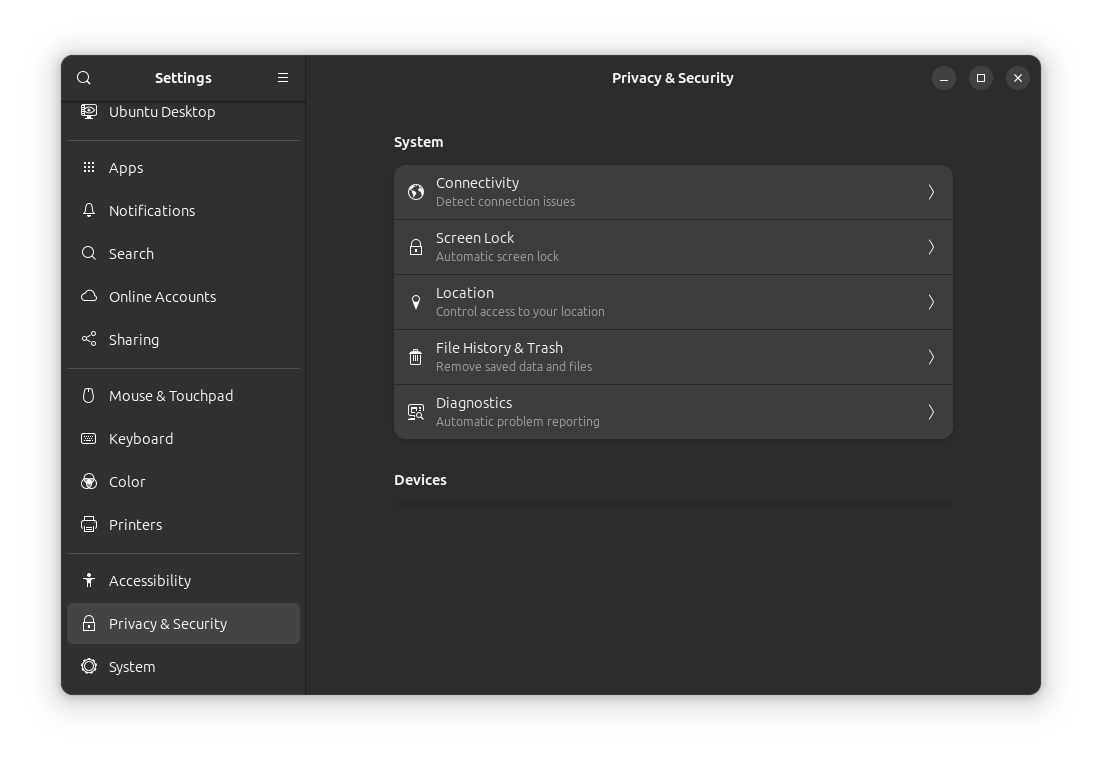Open Online Accounts via its cloud icon
Image resolution: width=1102 pixels, height=762 pixels.
pos(88,296)
